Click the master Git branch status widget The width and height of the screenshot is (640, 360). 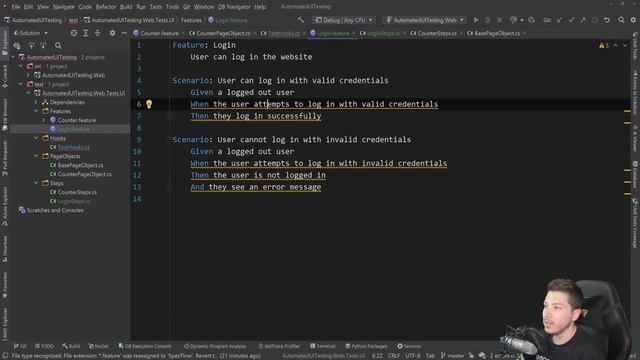pyautogui.click(x=453, y=356)
